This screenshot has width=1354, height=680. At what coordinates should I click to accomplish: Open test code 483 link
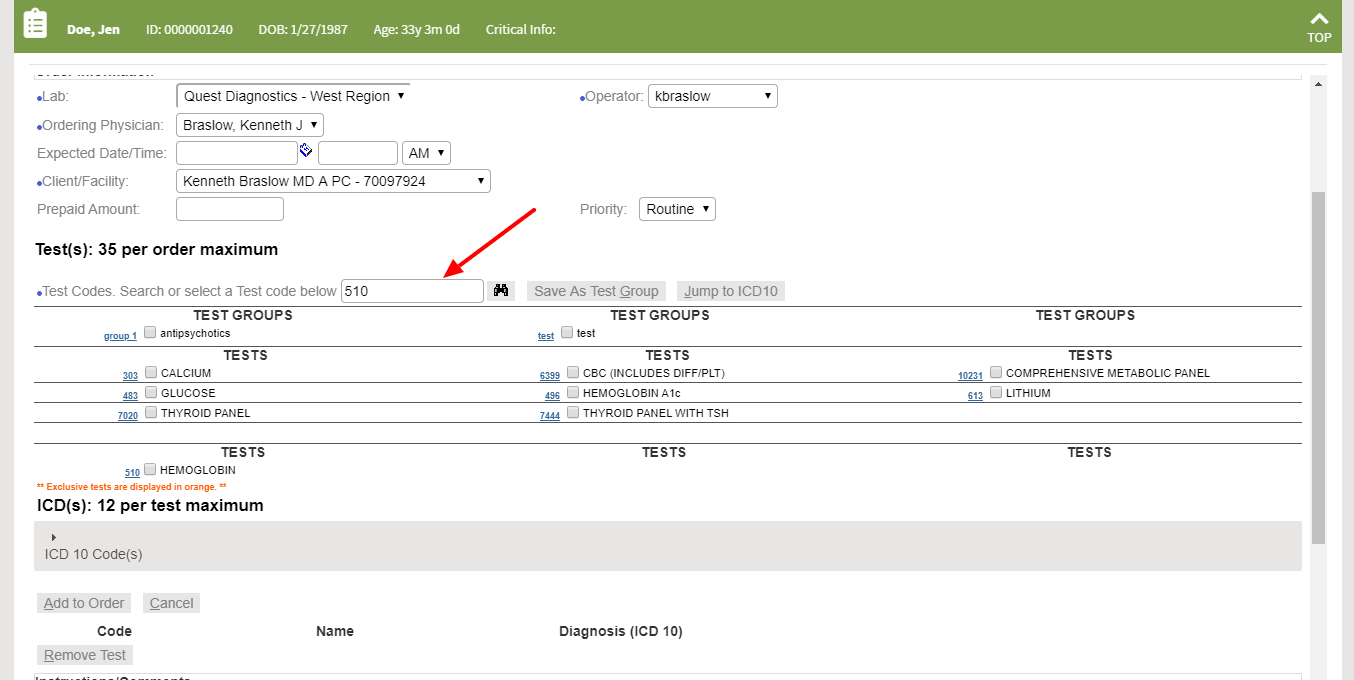click(x=130, y=396)
